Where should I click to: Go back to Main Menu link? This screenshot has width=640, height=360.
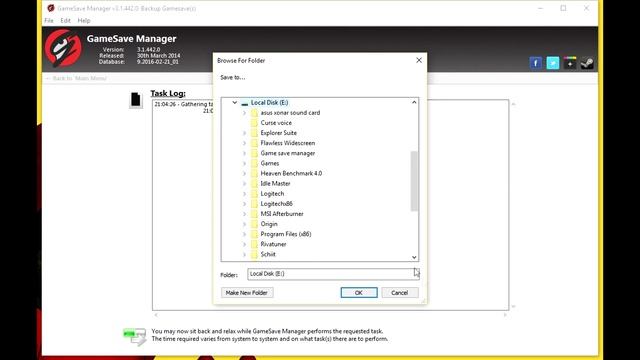pyautogui.click(x=76, y=78)
